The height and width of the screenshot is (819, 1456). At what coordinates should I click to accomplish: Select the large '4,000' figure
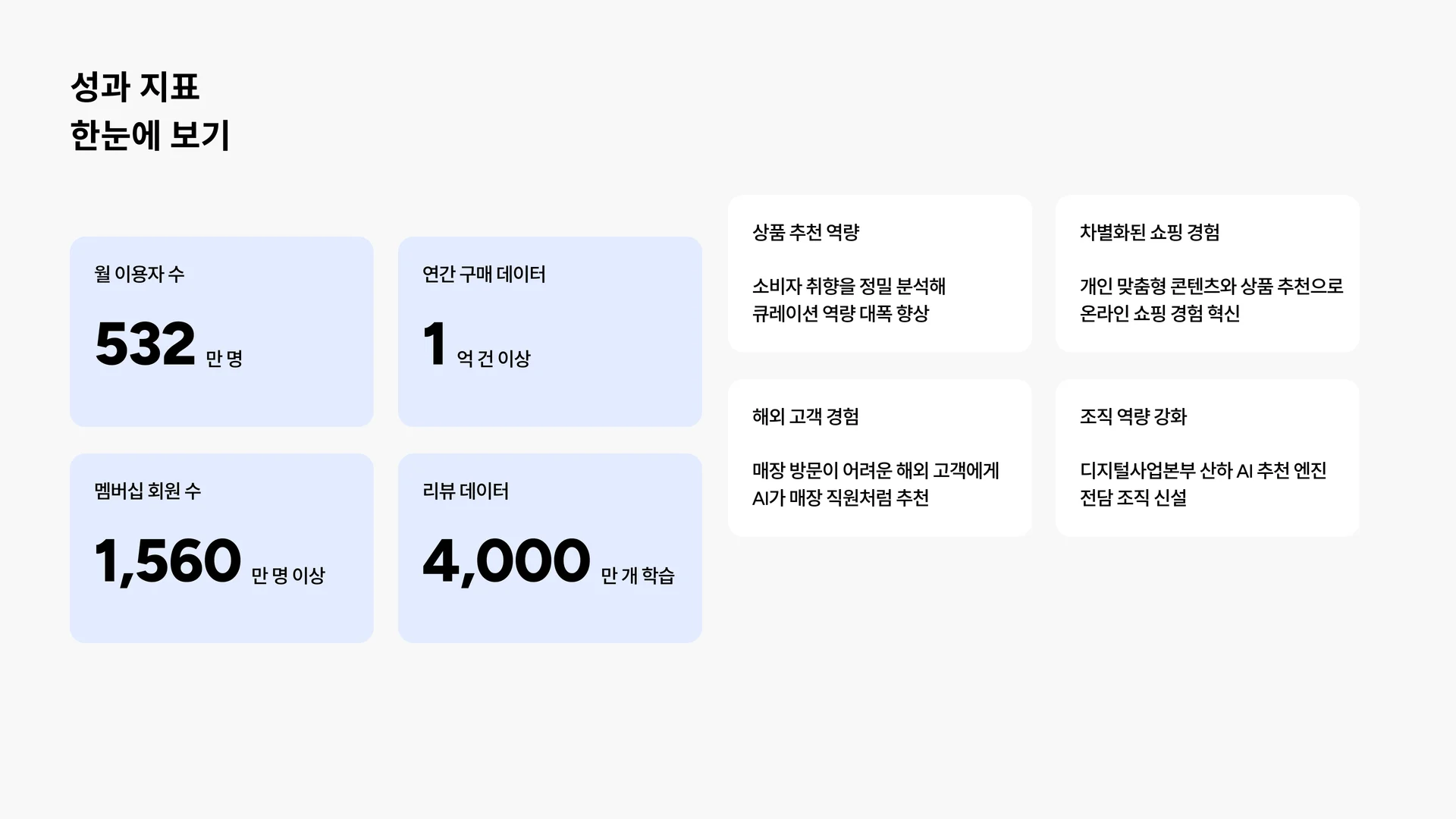pos(506,562)
